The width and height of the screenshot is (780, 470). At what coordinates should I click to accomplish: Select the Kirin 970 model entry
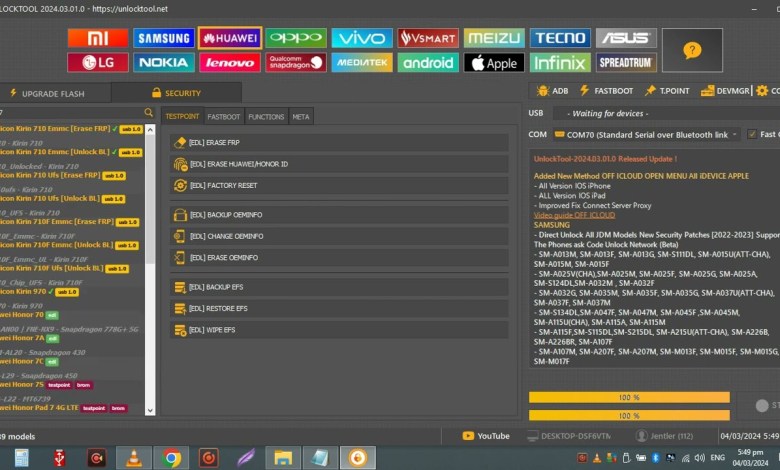[39, 291]
